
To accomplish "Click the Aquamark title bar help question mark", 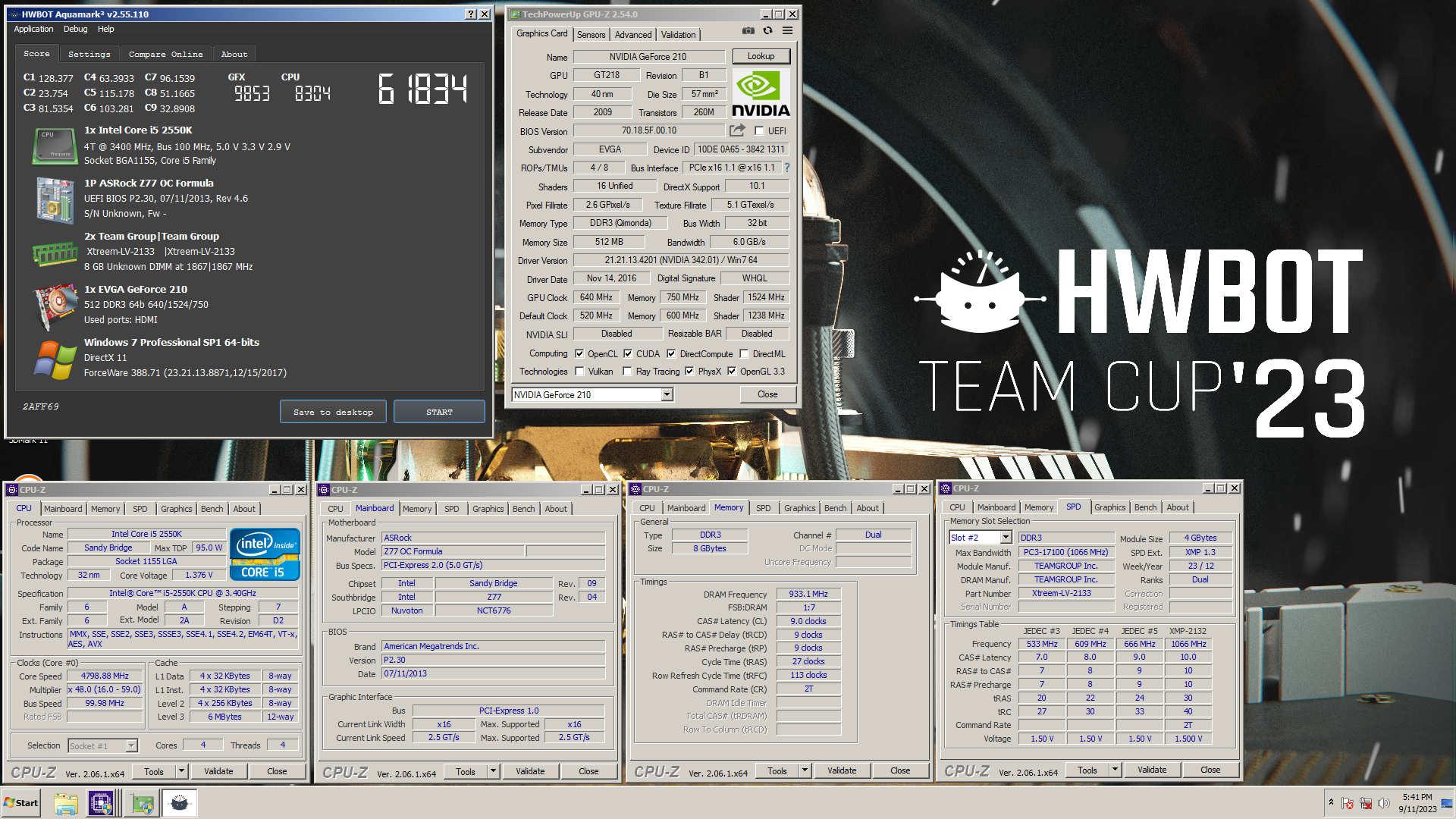I will click(x=470, y=14).
